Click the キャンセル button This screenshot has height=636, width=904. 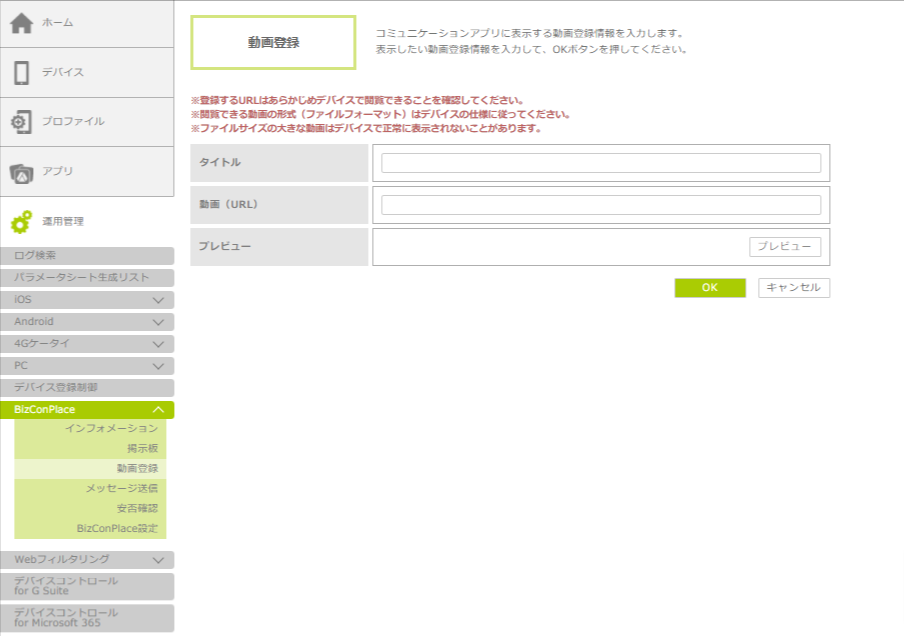[793, 288]
